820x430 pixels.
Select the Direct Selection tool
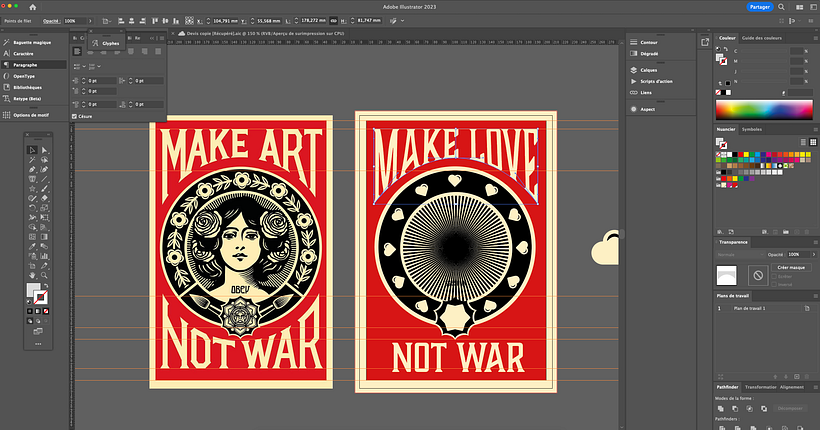[x=44, y=150]
